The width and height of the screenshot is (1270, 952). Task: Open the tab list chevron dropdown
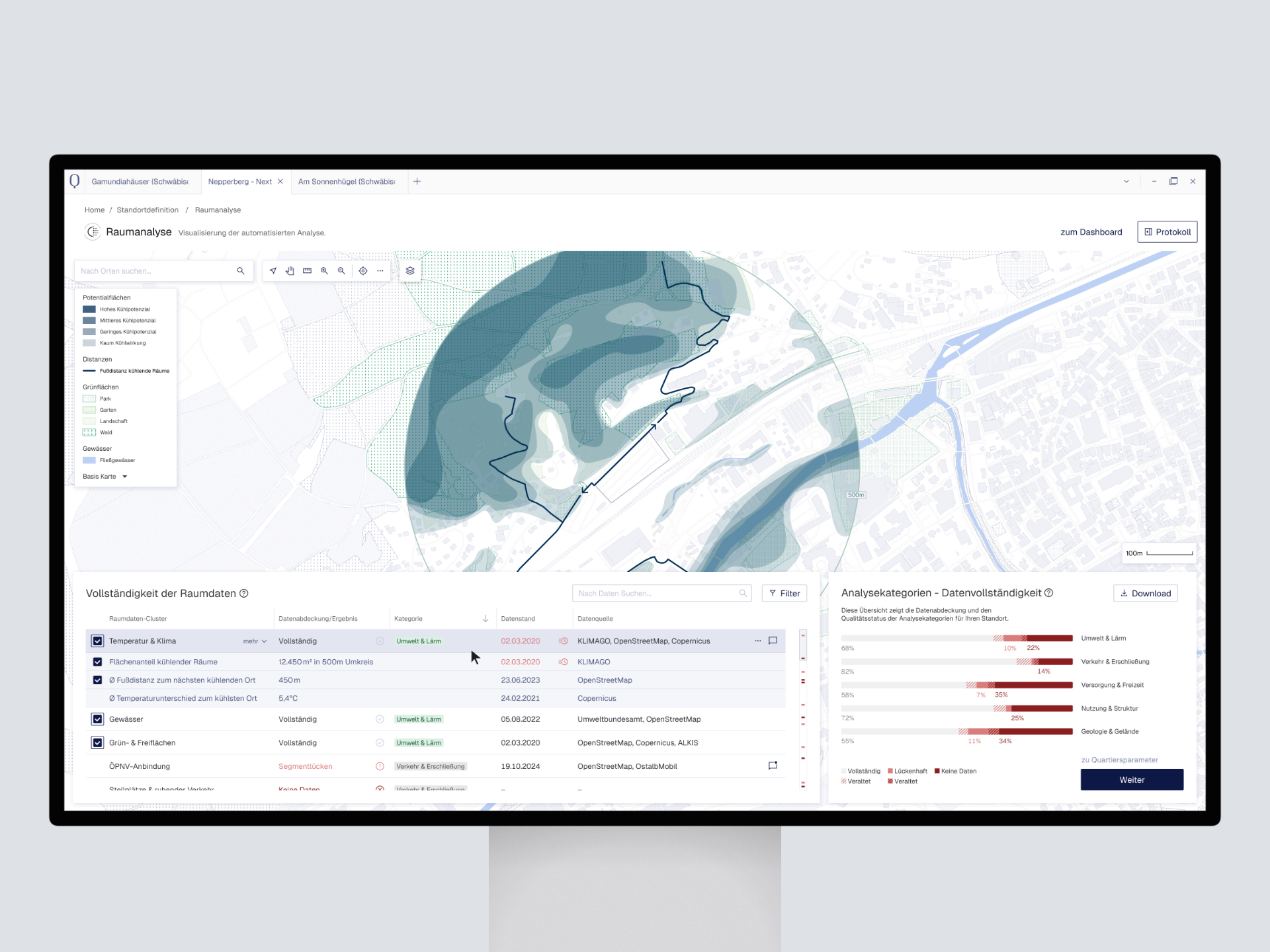(x=1126, y=182)
